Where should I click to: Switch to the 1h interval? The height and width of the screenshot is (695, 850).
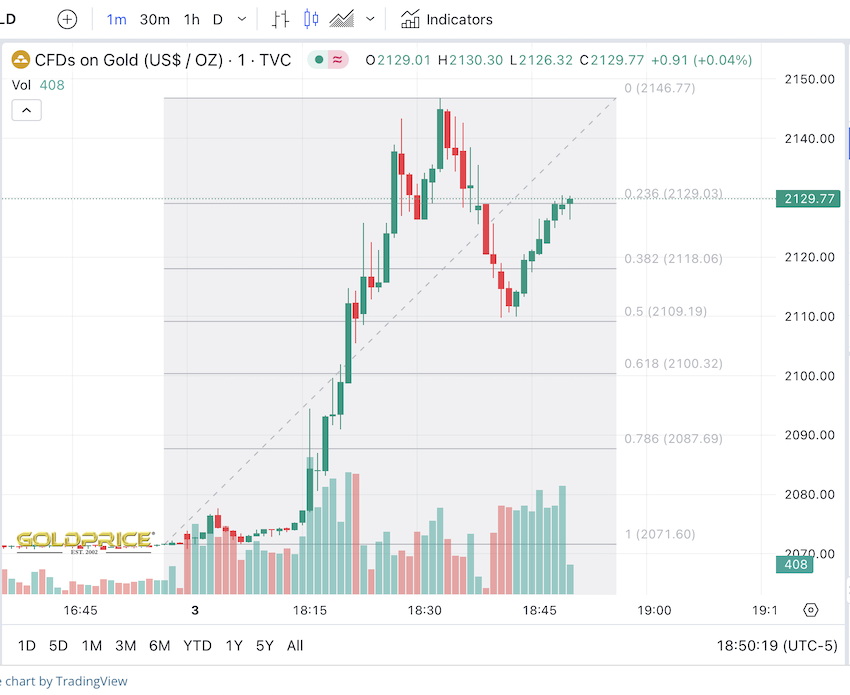[191, 19]
